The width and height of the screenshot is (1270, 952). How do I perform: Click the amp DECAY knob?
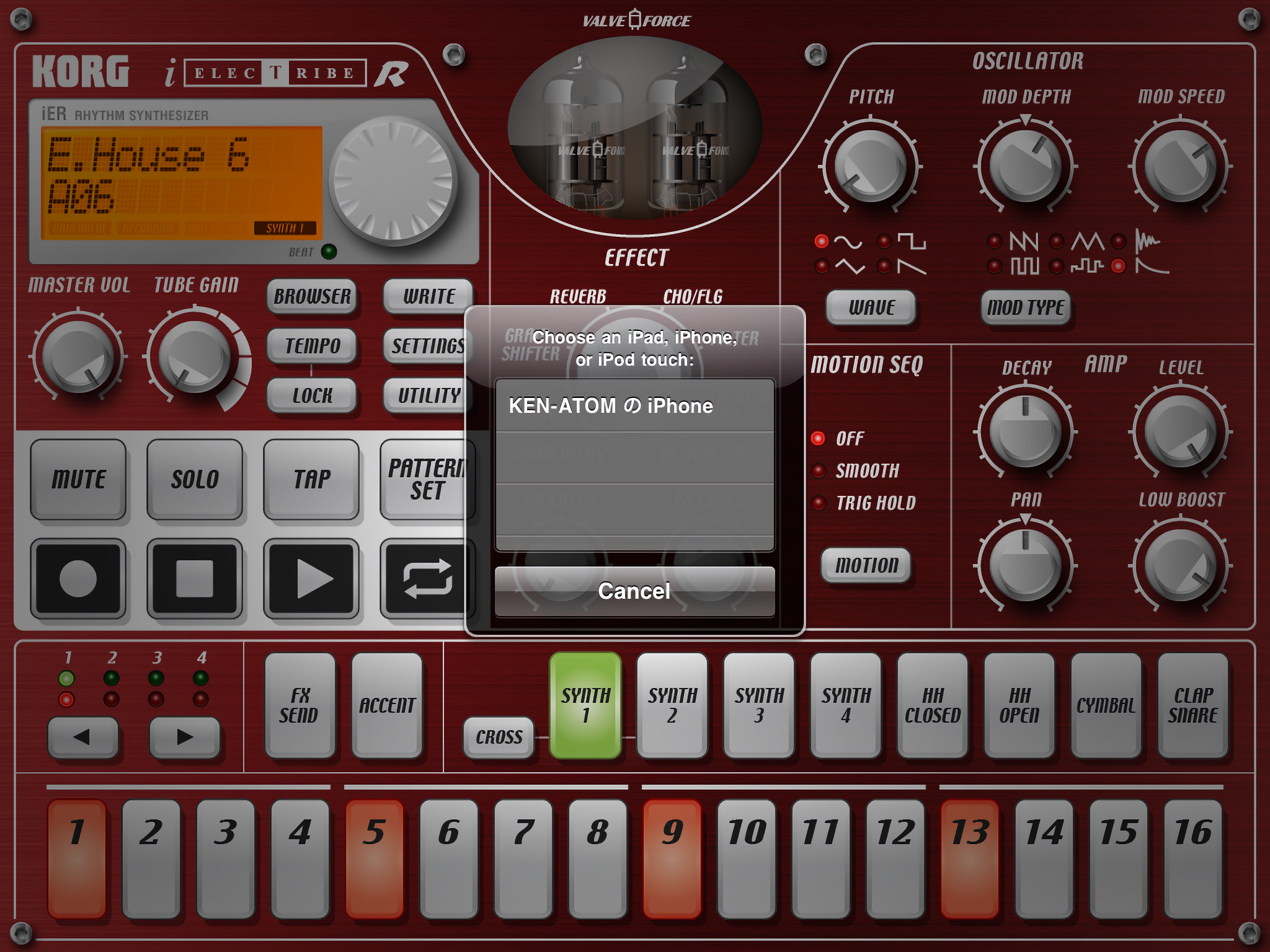(x=1026, y=431)
